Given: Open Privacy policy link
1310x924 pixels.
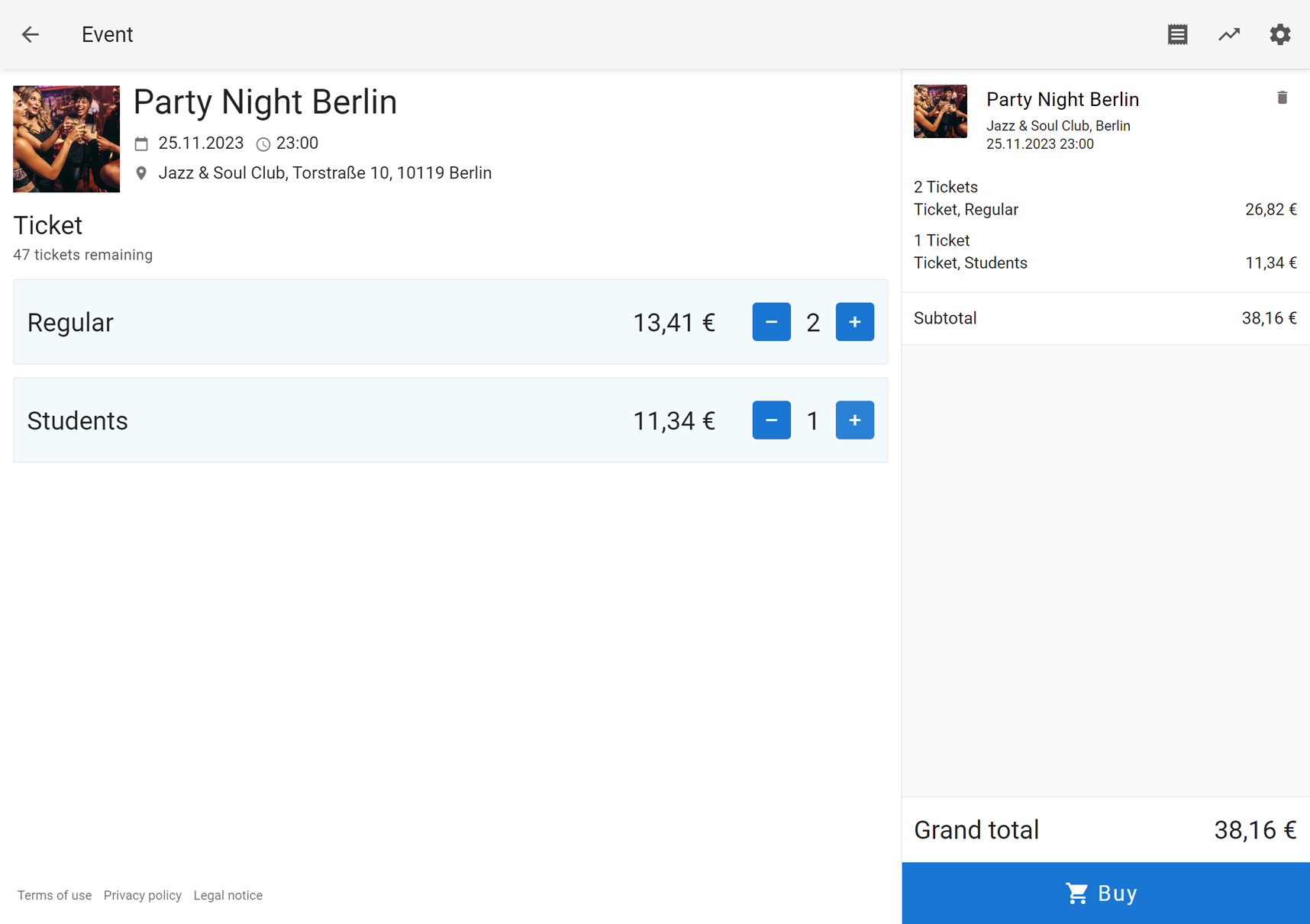Looking at the screenshot, I should (x=143, y=895).
